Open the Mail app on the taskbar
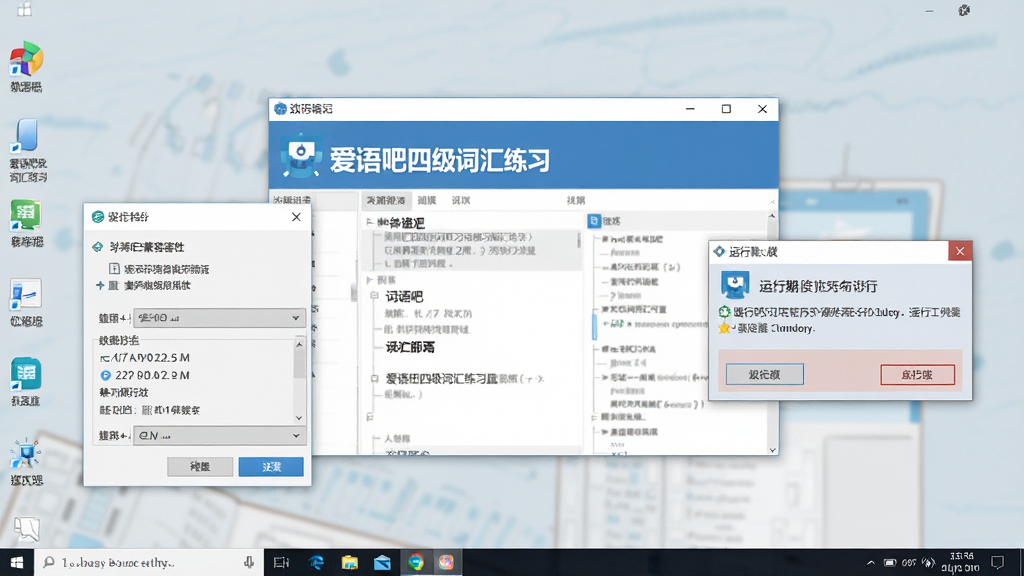The width and height of the screenshot is (1024, 576). coord(383,562)
